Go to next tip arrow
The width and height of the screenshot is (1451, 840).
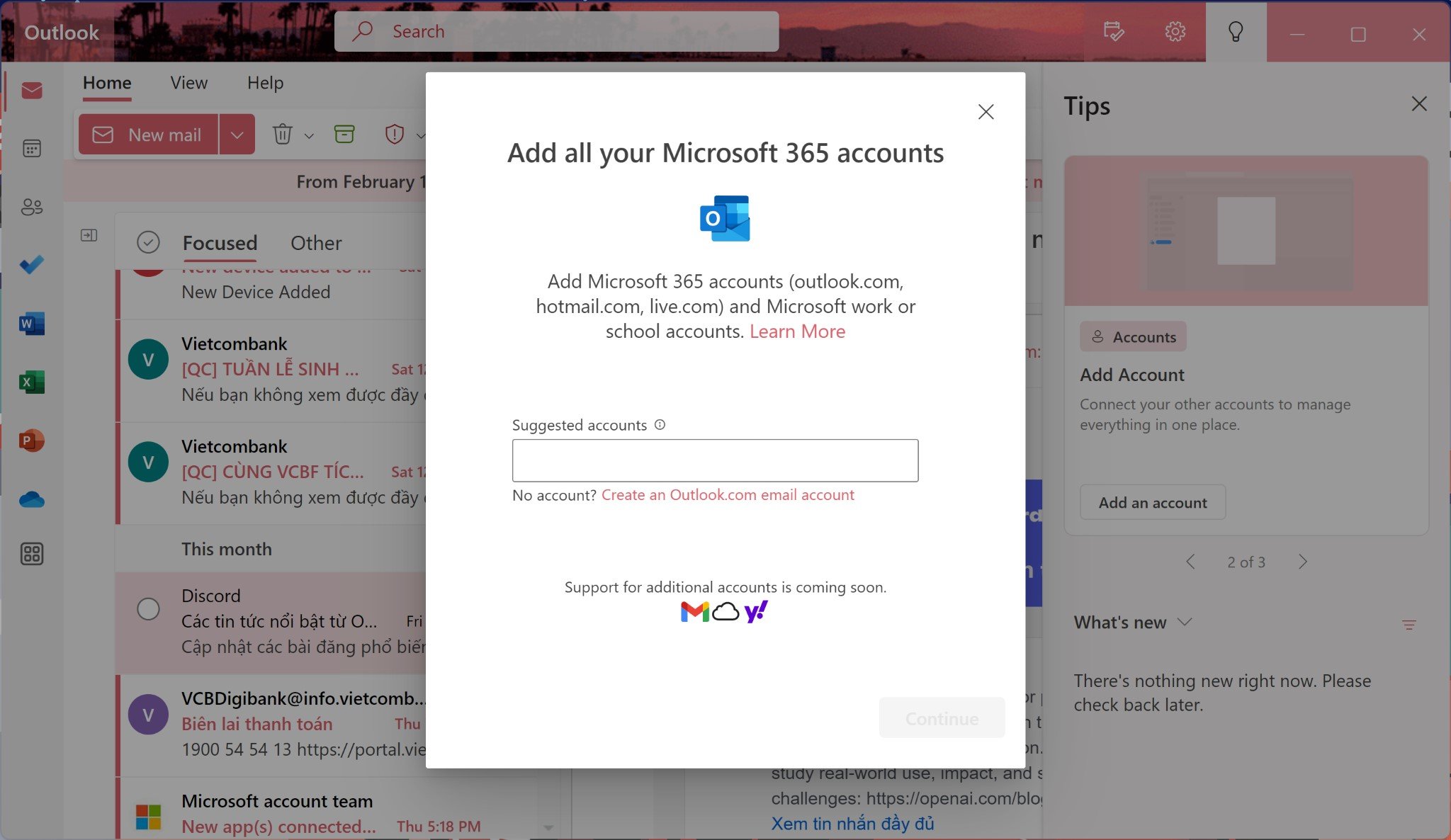click(1302, 562)
